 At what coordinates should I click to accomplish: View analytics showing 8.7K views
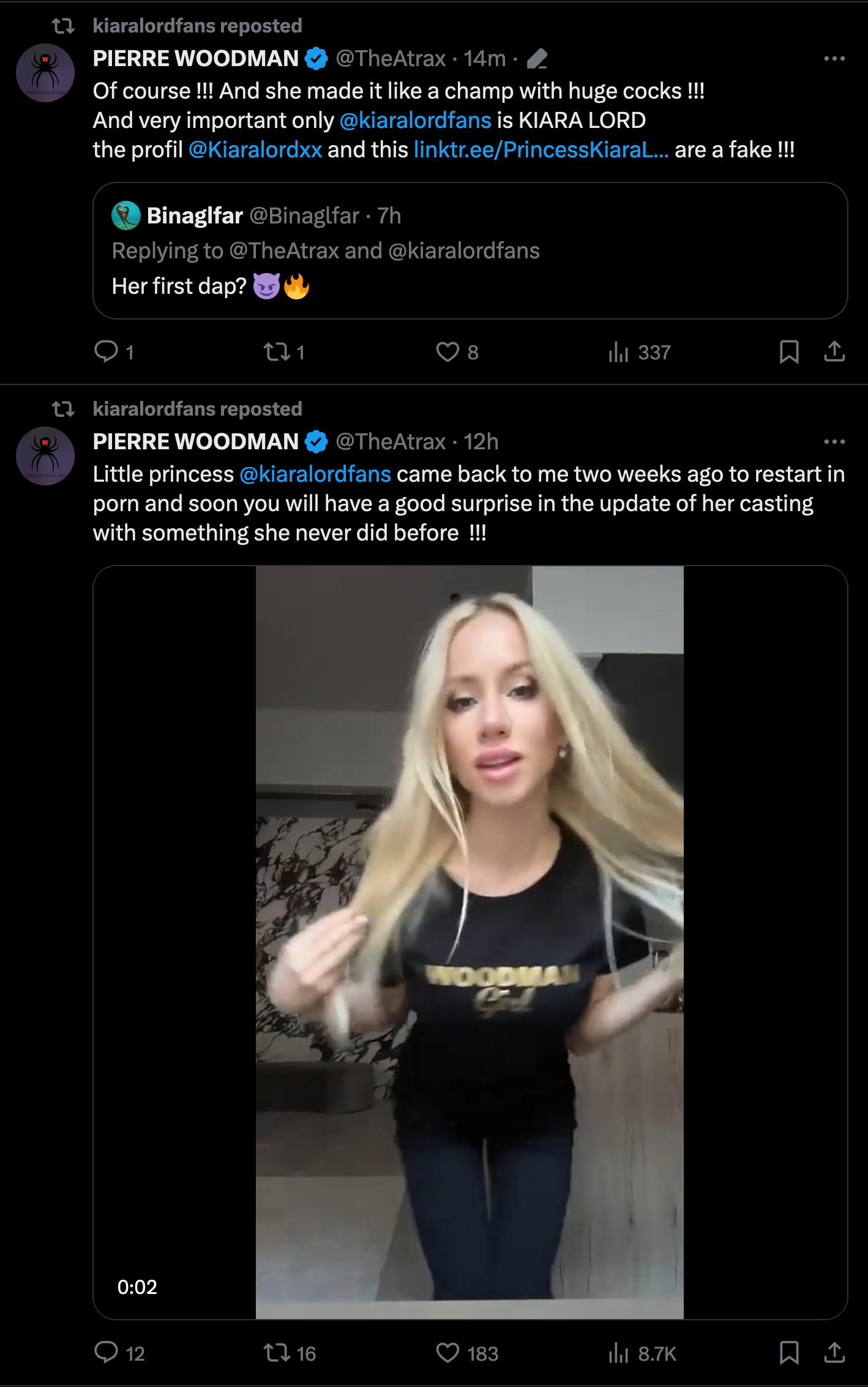coord(619,1353)
